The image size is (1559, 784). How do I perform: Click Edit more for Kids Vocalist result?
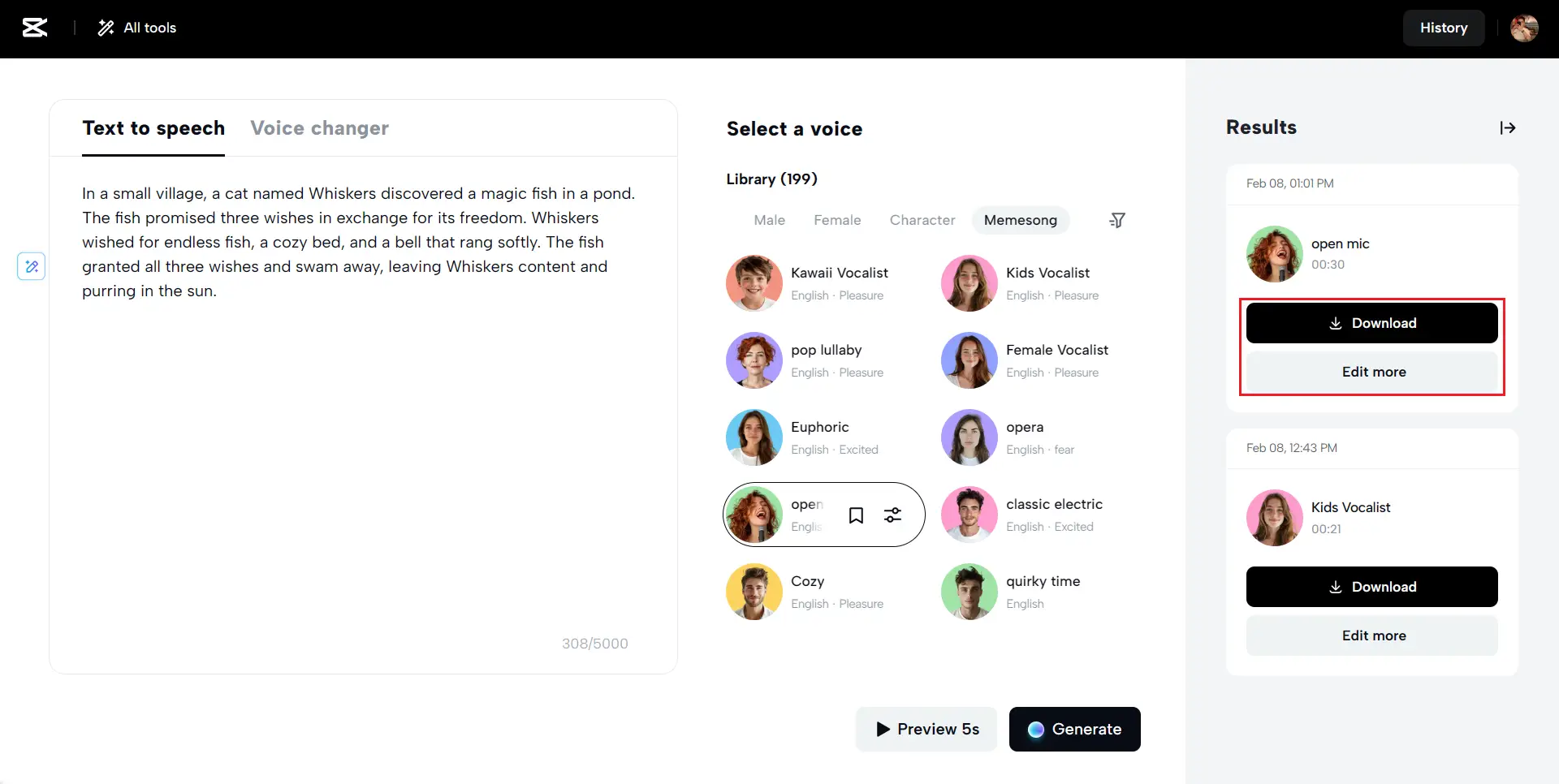(x=1371, y=635)
